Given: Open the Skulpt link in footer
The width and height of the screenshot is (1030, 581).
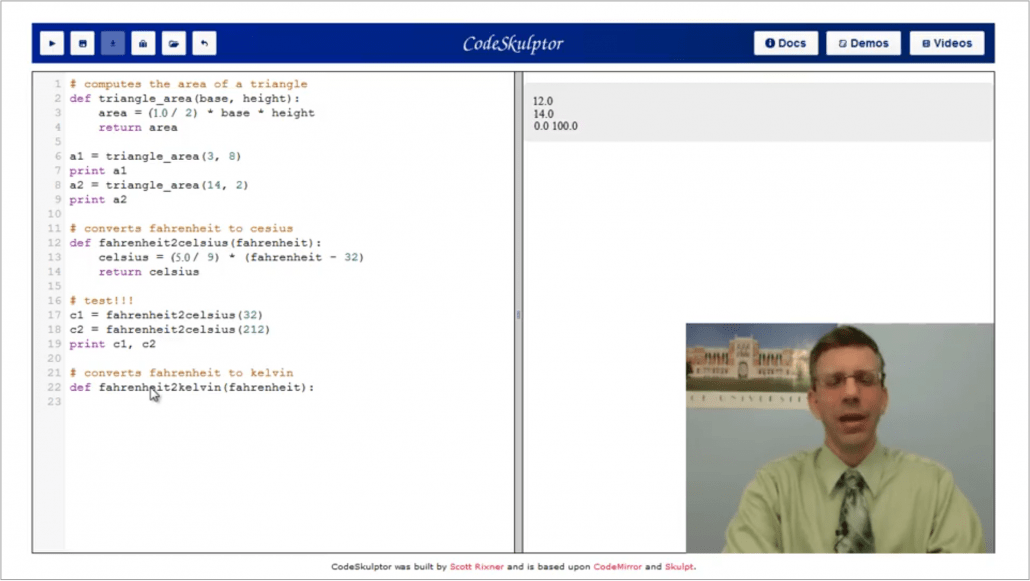Looking at the screenshot, I should click(678, 567).
